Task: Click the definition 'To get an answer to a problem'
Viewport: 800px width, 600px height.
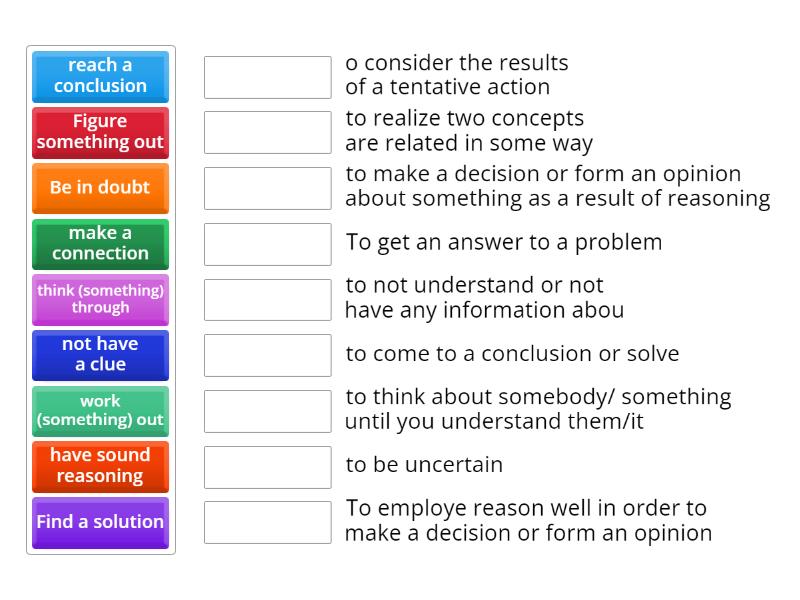Action: [x=504, y=242]
